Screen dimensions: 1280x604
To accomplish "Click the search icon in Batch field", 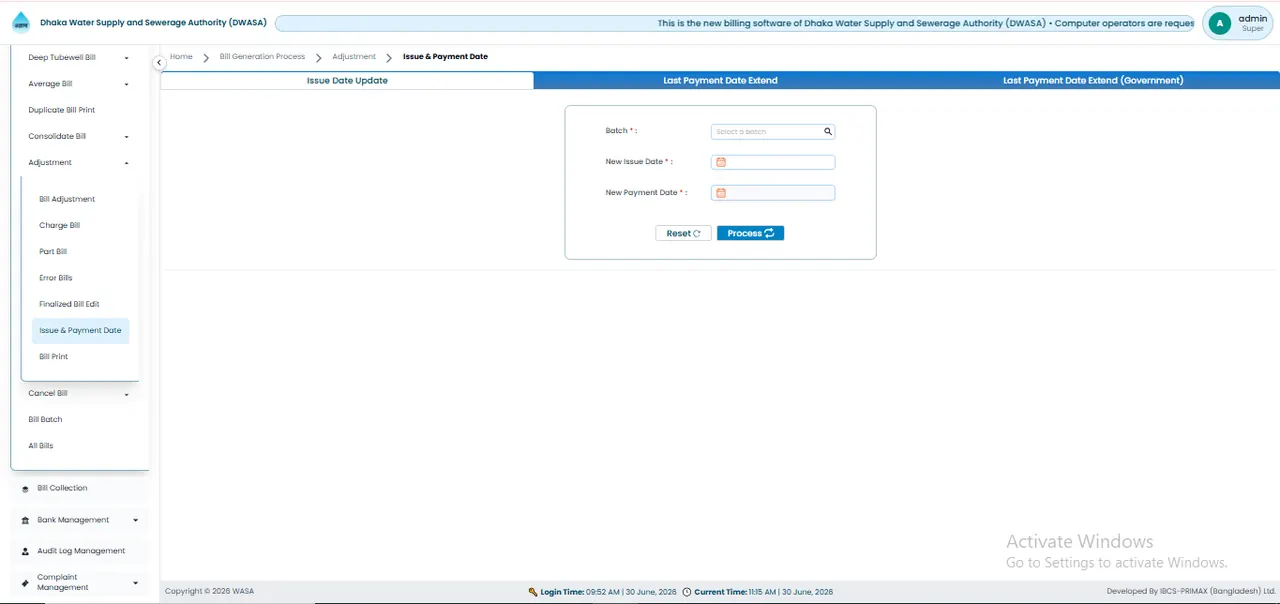I will pyautogui.click(x=828, y=131).
